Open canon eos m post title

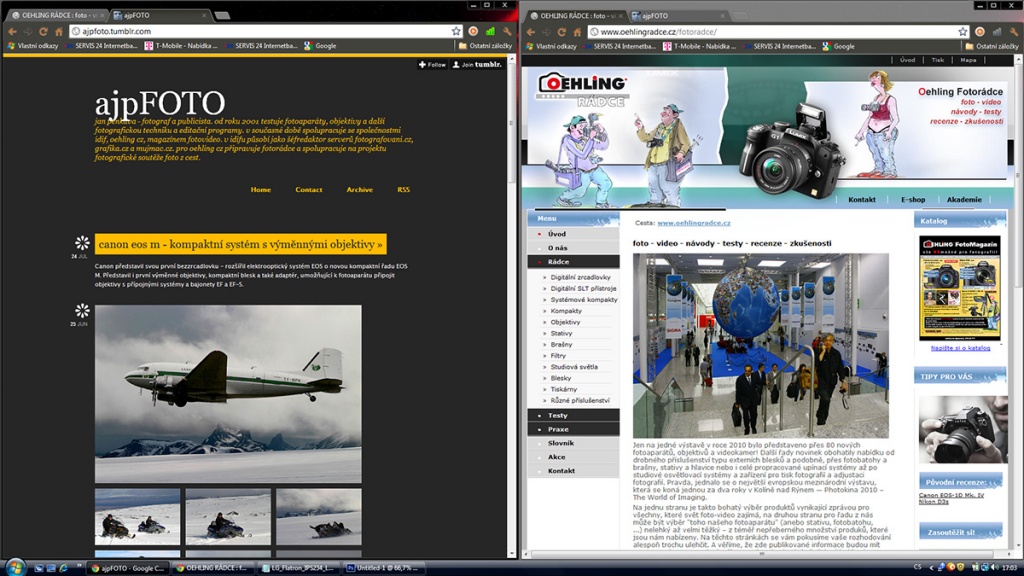(240, 244)
